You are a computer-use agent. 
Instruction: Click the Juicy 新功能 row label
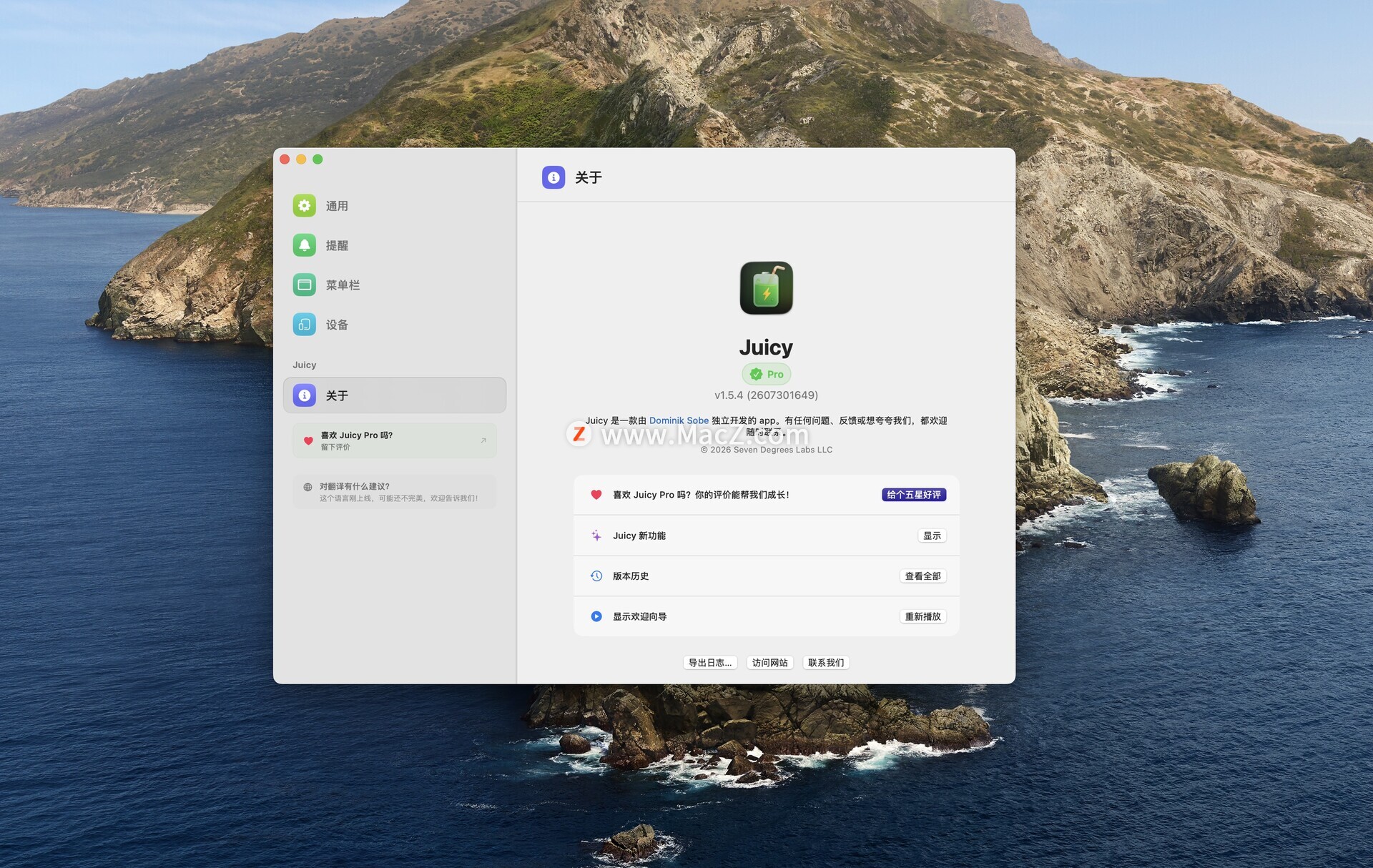click(x=639, y=536)
